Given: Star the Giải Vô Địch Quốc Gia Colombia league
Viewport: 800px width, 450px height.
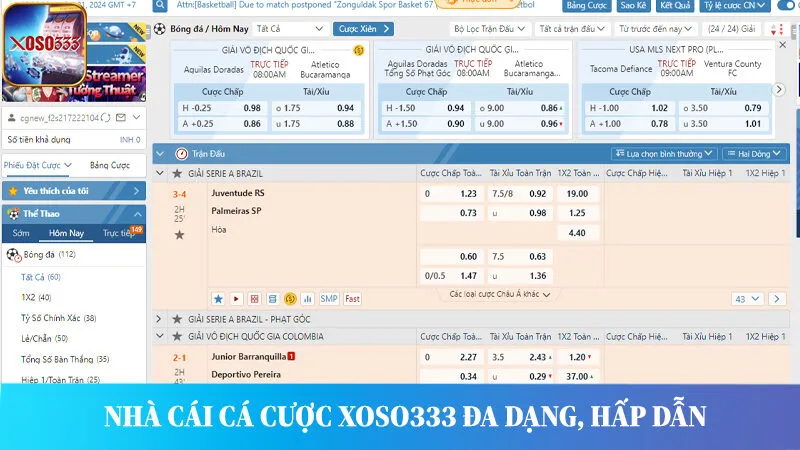Looking at the screenshot, I should [177, 337].
